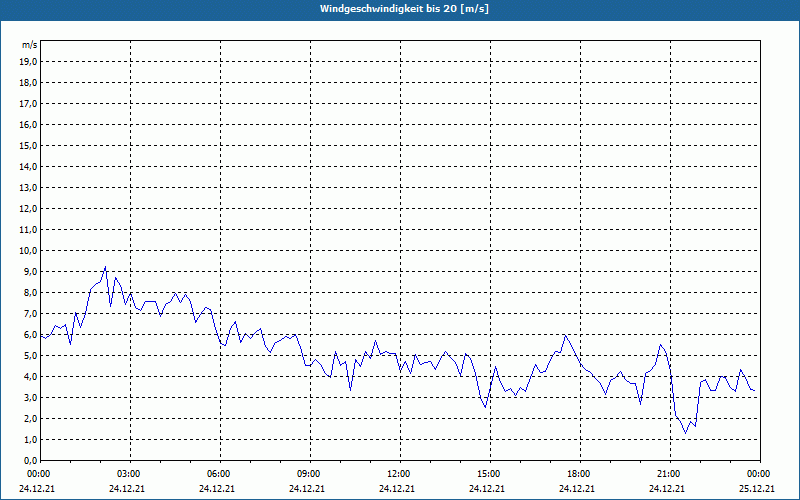
Task: Click the 7,0 y-axis value
Action: point(31,314)
